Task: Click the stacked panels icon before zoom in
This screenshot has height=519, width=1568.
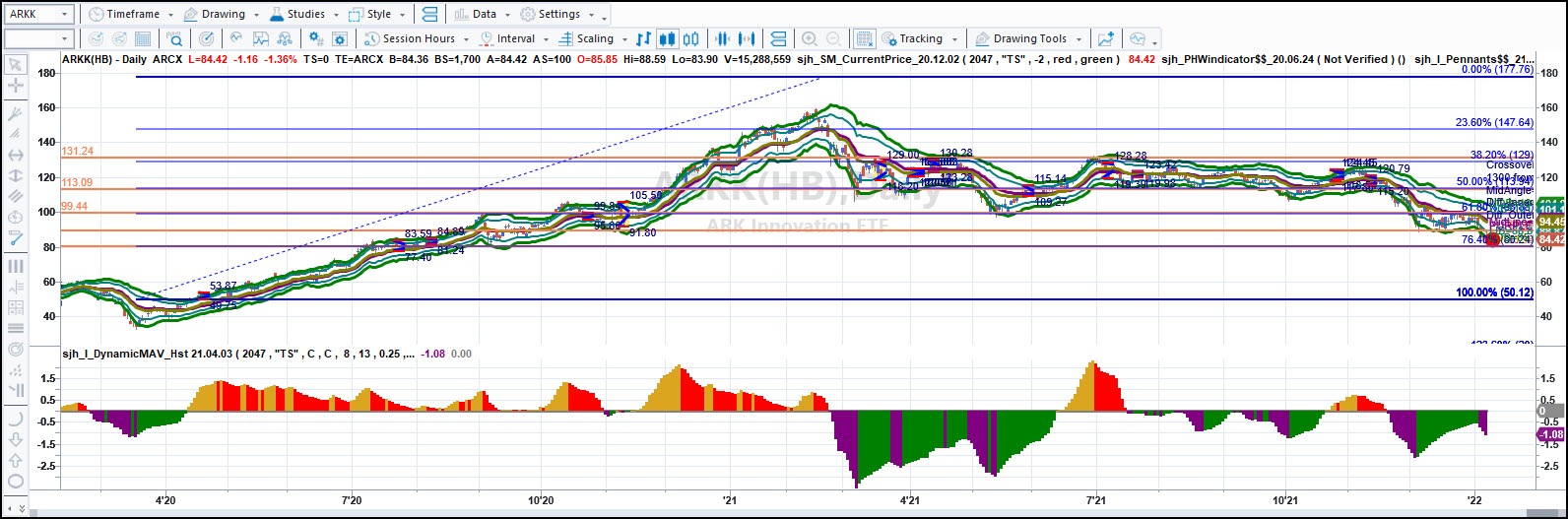Action: pyautogui.click(x=778, y=39)
